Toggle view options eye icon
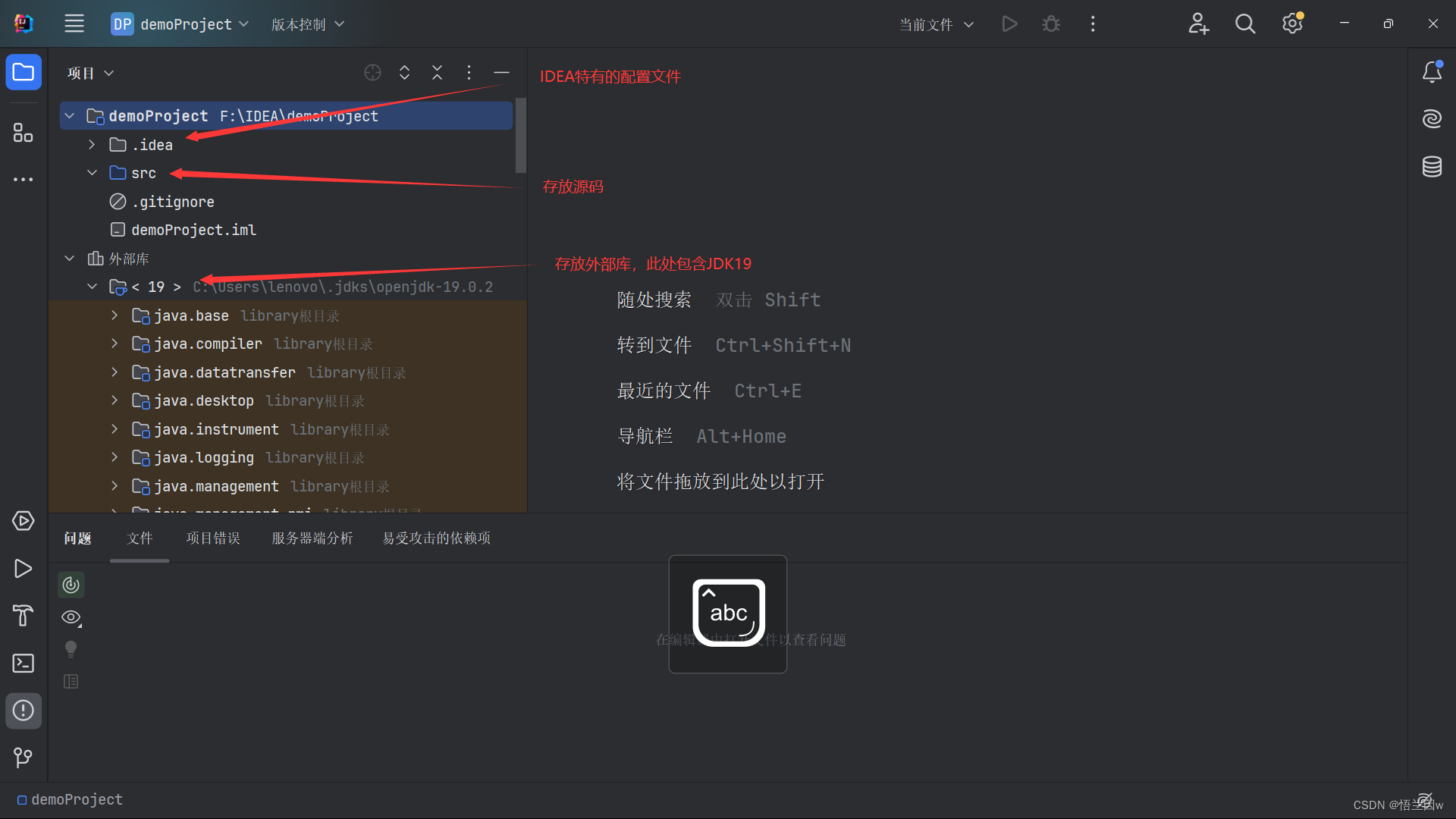The image size is (1456, 819). [x=71, y=618]
